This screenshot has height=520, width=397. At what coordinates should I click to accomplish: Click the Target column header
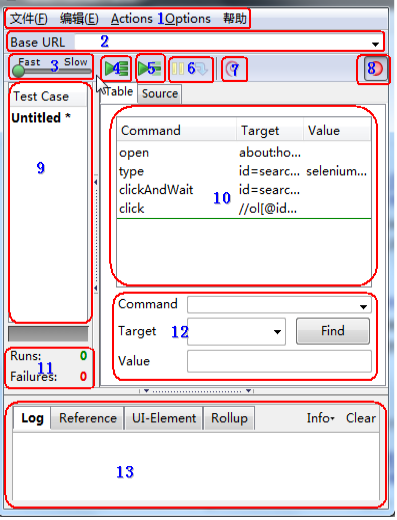click(270, 131)
